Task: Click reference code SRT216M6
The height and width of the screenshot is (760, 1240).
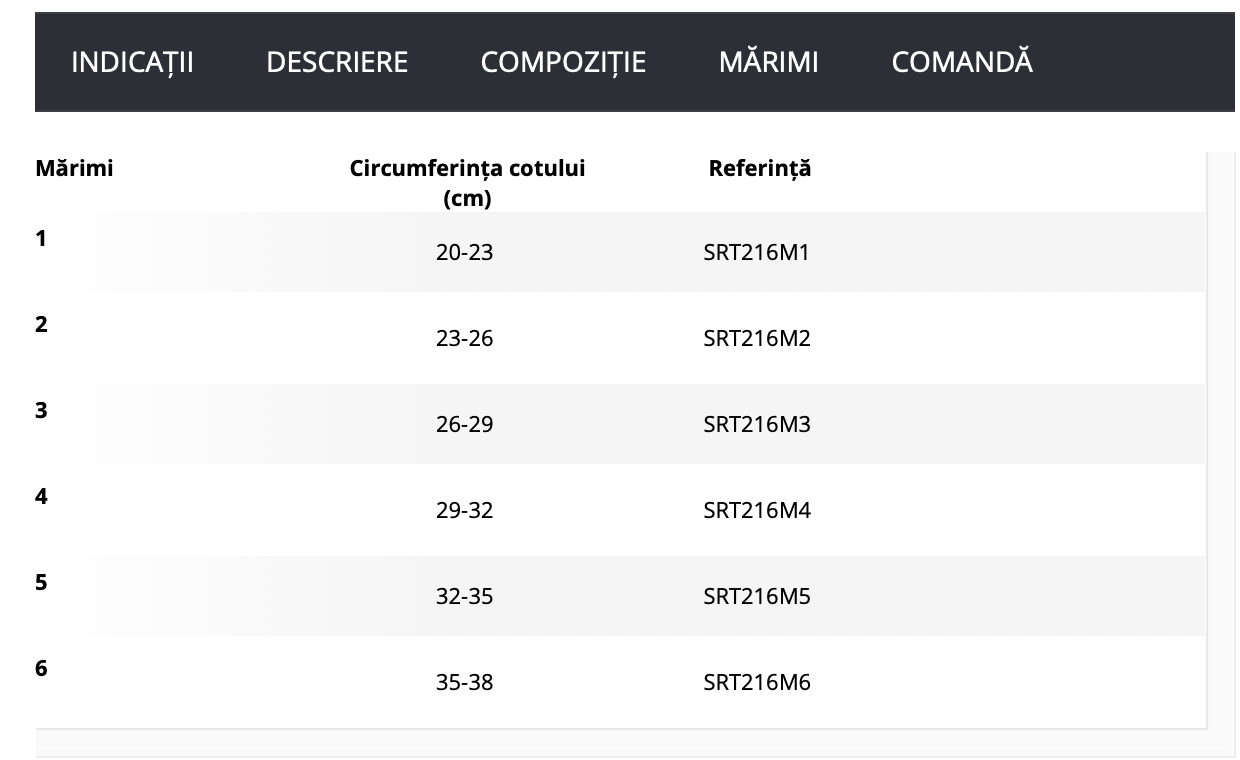Action: pyautogui.click(x=756, y=683)
